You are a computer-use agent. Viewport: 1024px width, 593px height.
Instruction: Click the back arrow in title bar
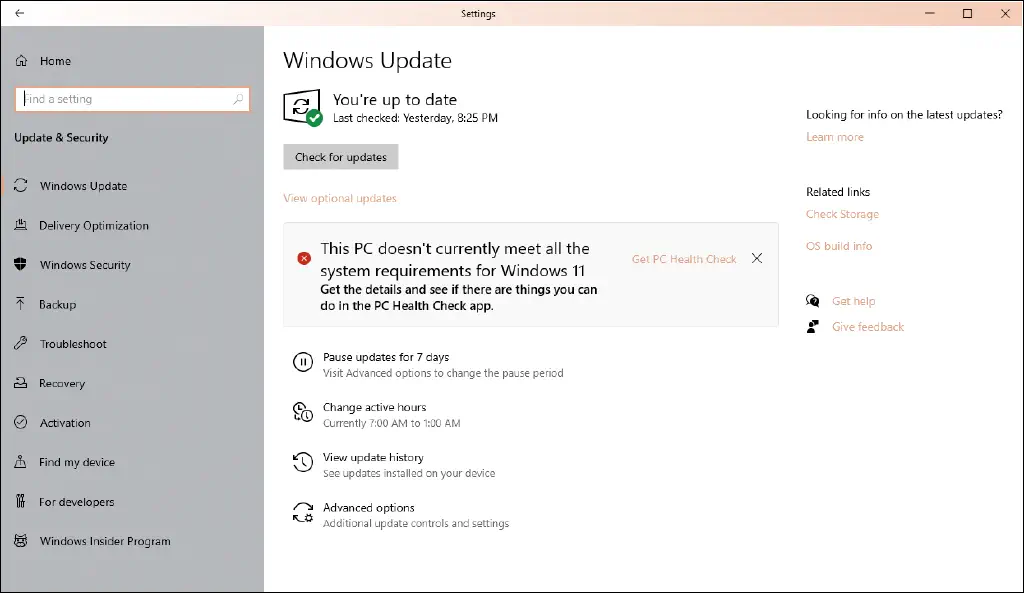20,13
